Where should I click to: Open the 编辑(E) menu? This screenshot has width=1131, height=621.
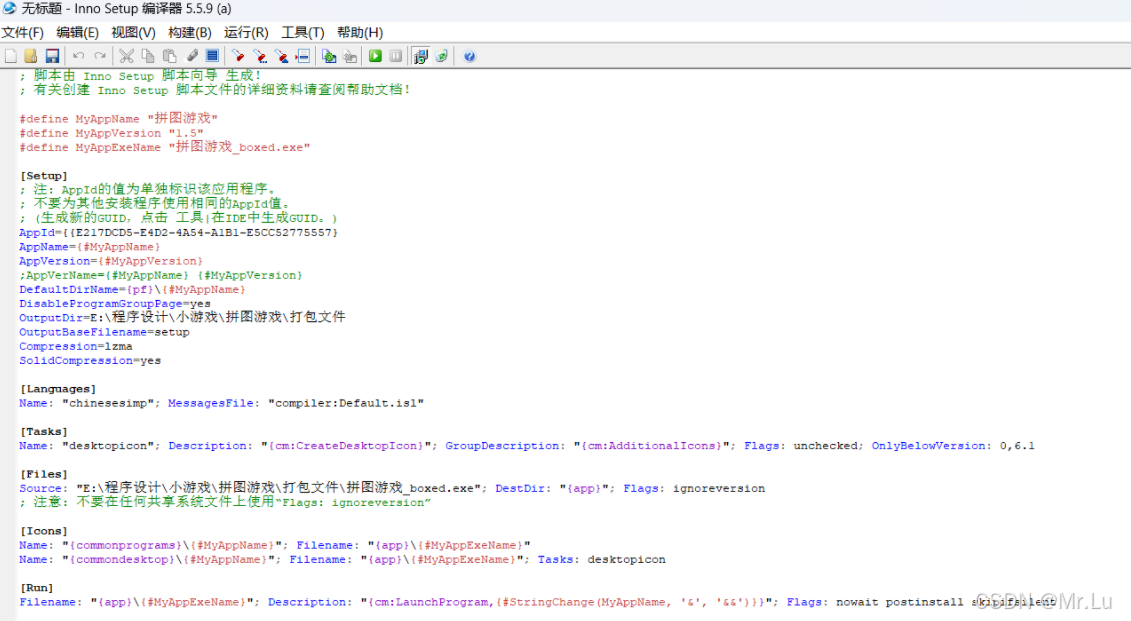coord(77,32)
